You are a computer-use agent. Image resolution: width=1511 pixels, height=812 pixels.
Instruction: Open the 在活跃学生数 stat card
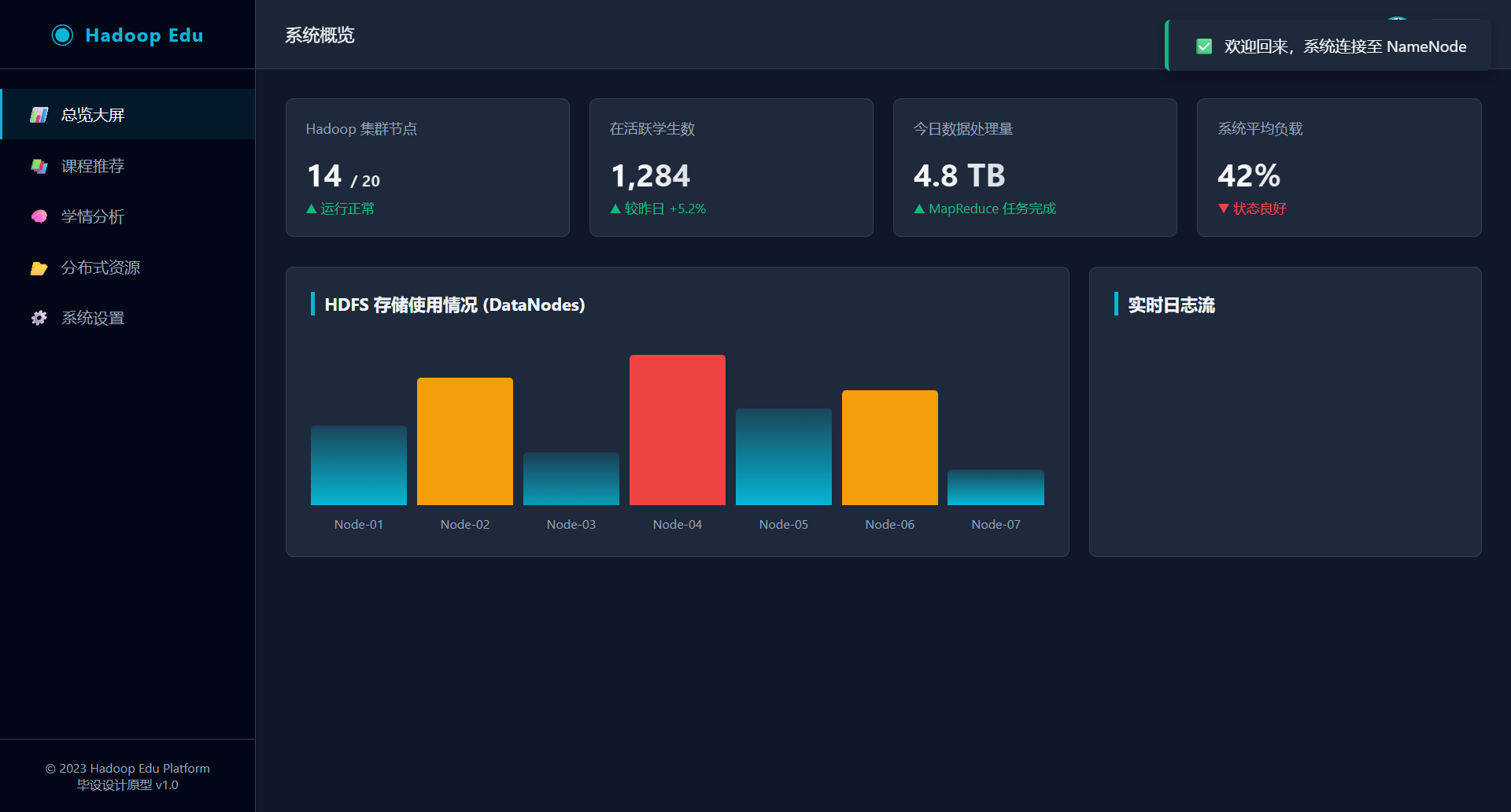[x=731, y=167]
